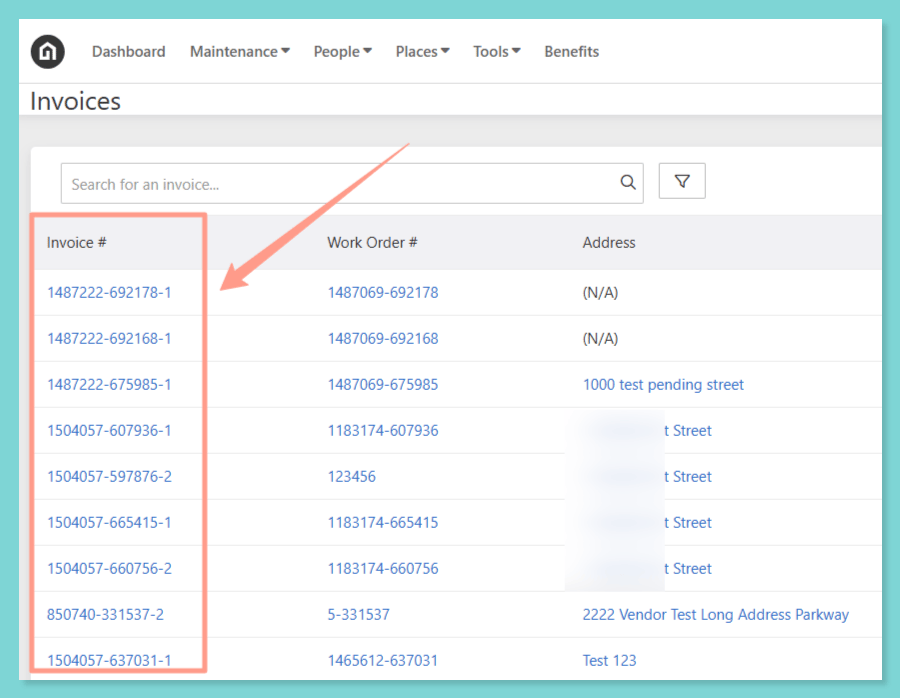The height and width of the screenshot is (698, 900).
Task: Open work order 1487069-692178
Action: (x=383, y=293)
